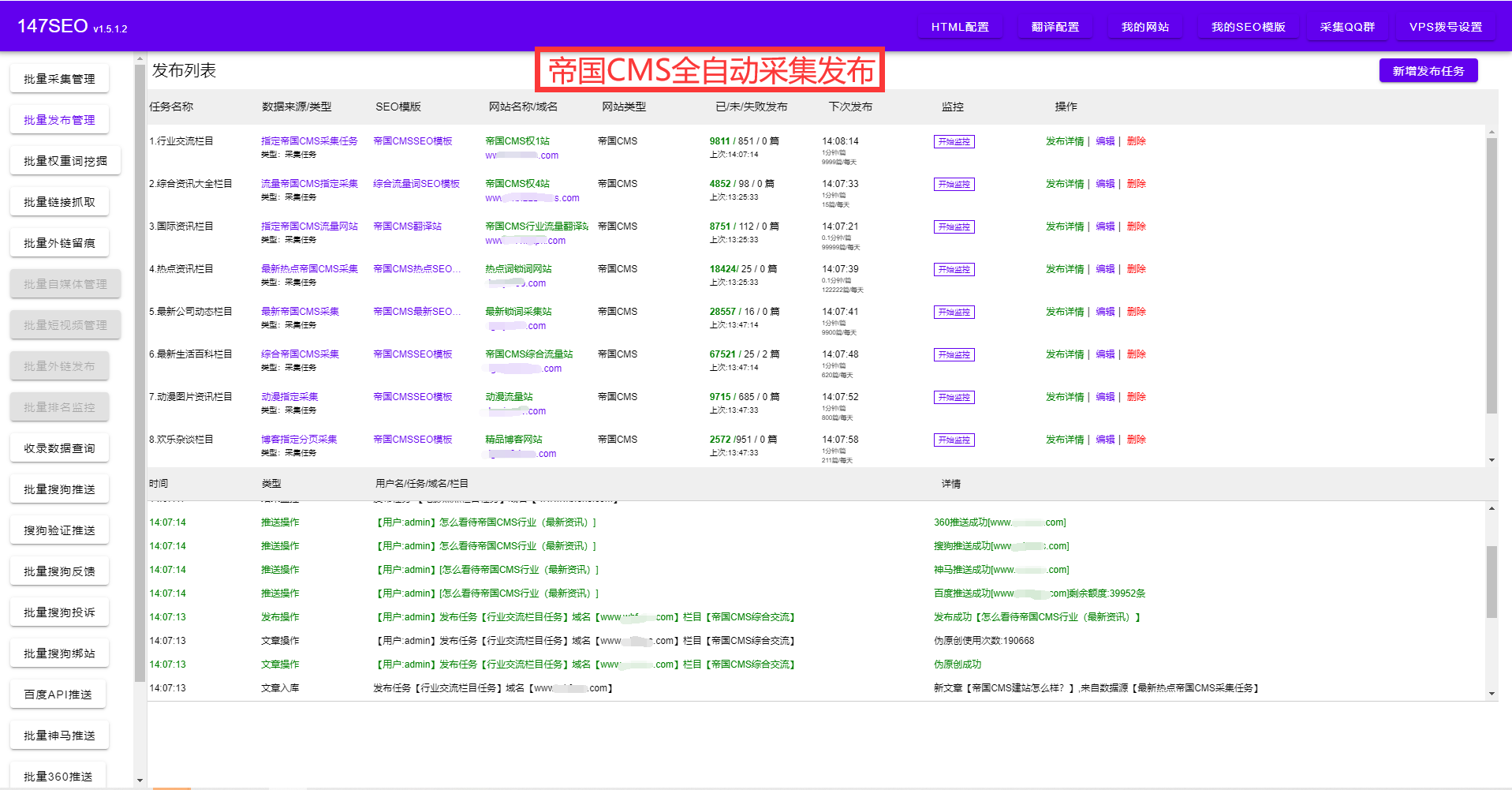1512x790 pixels.
Task: Open SEO template 综合流量词SEO模板
Action: pyautogui.click(x=416, y=184)
